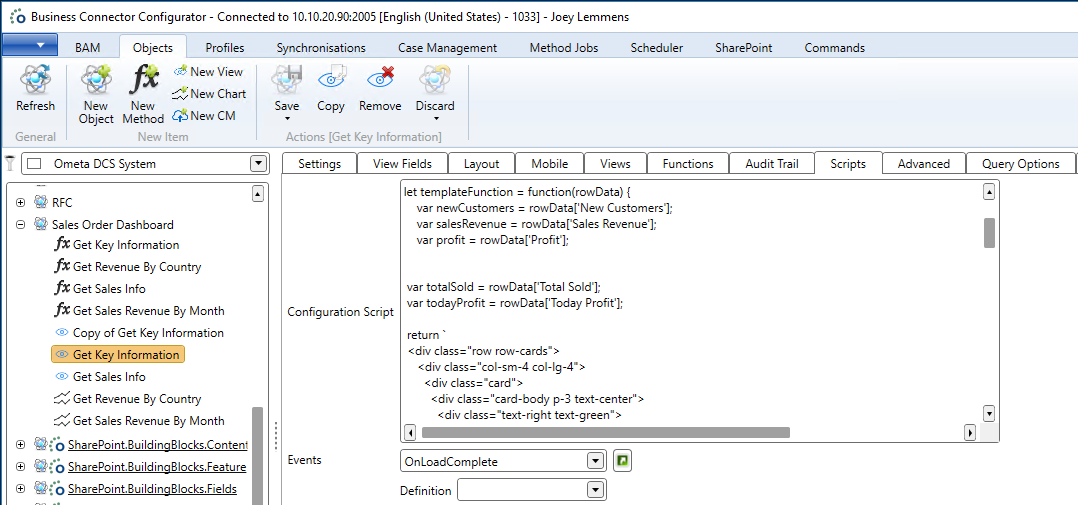Screen dimensions: 1078x505
Task: Open the blue application menu button
Action: coord(30,45)
